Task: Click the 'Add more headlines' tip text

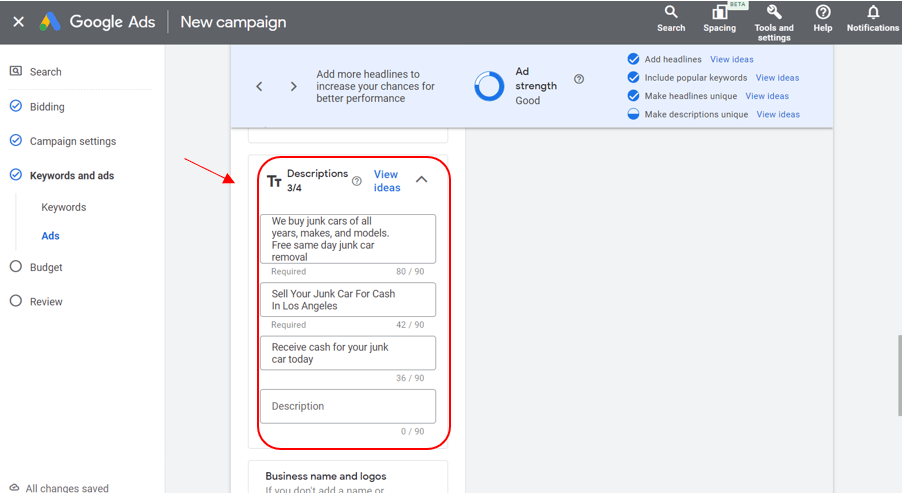Action: [x=375, y=86]
